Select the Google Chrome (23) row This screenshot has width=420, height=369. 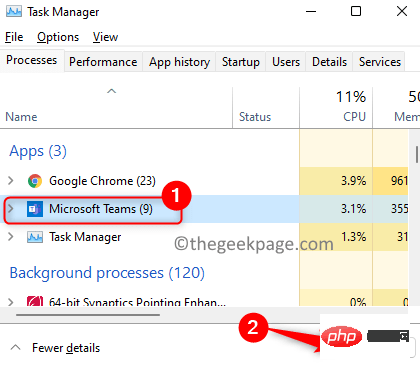click(x=204, y=181)
